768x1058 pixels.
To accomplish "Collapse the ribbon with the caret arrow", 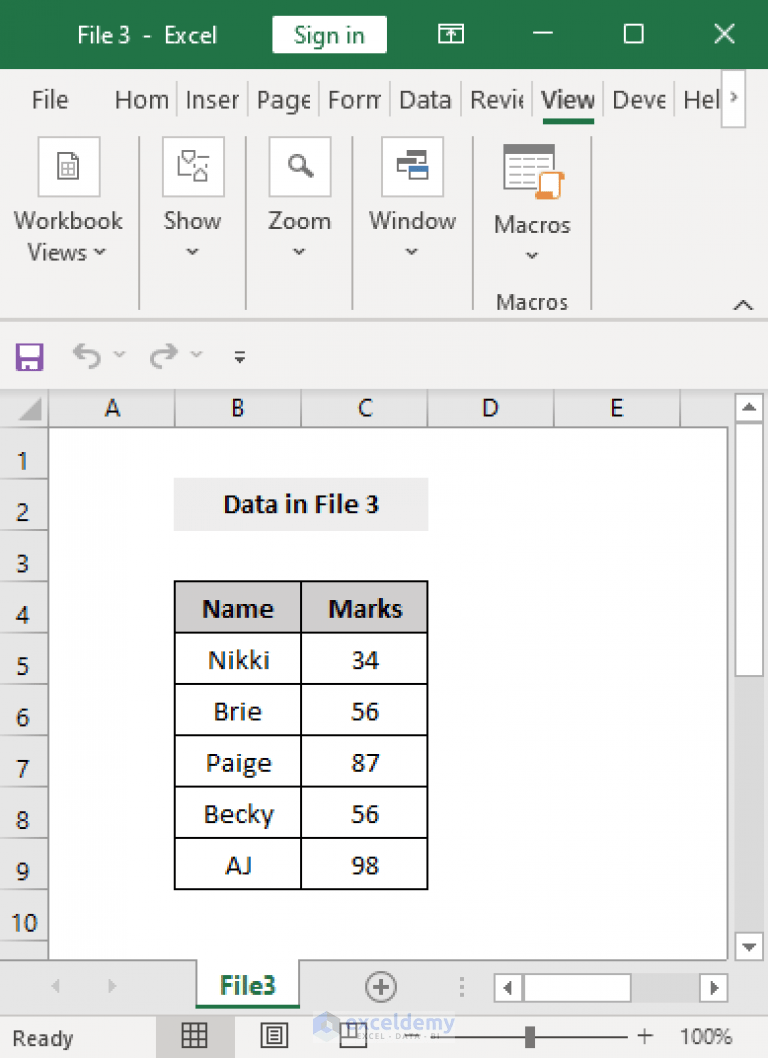I will tap(743, 304).
